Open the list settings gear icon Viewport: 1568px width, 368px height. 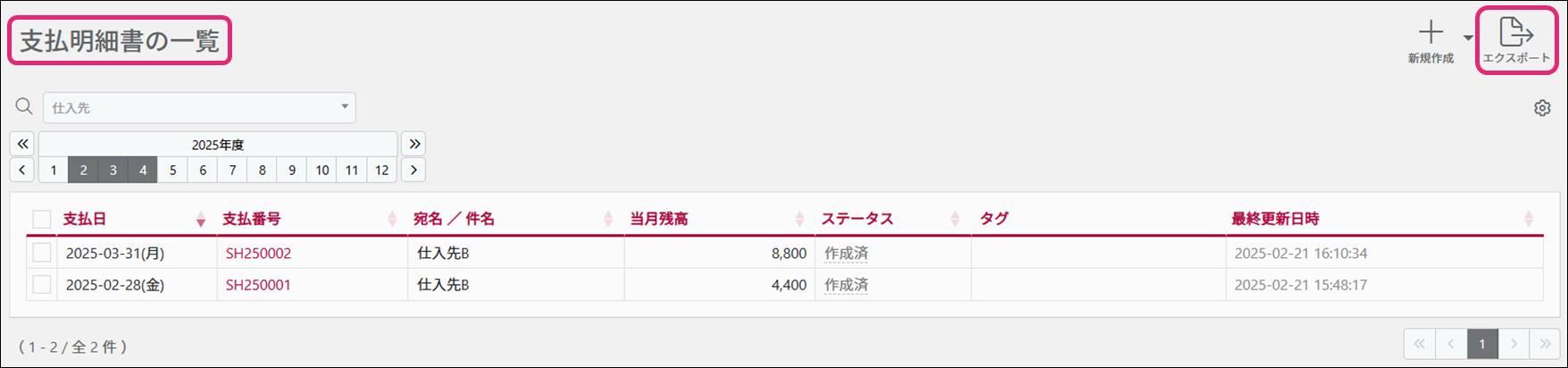click(x=1542, y=108)
